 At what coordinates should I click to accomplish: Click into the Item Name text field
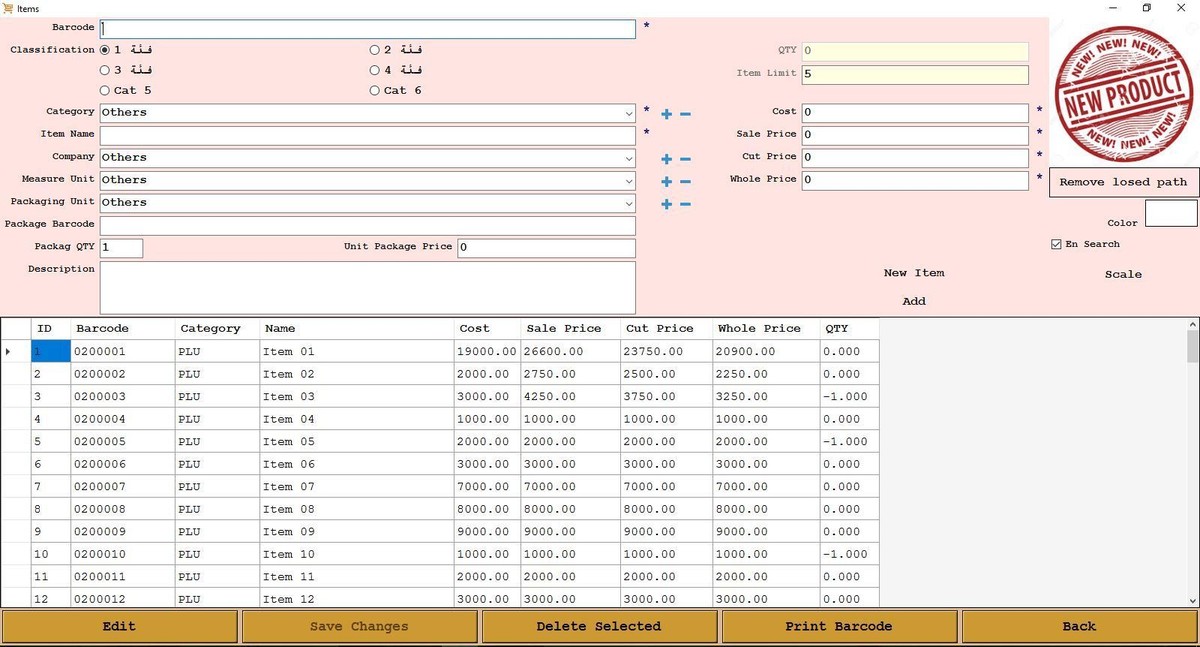[x=367, y=135]
